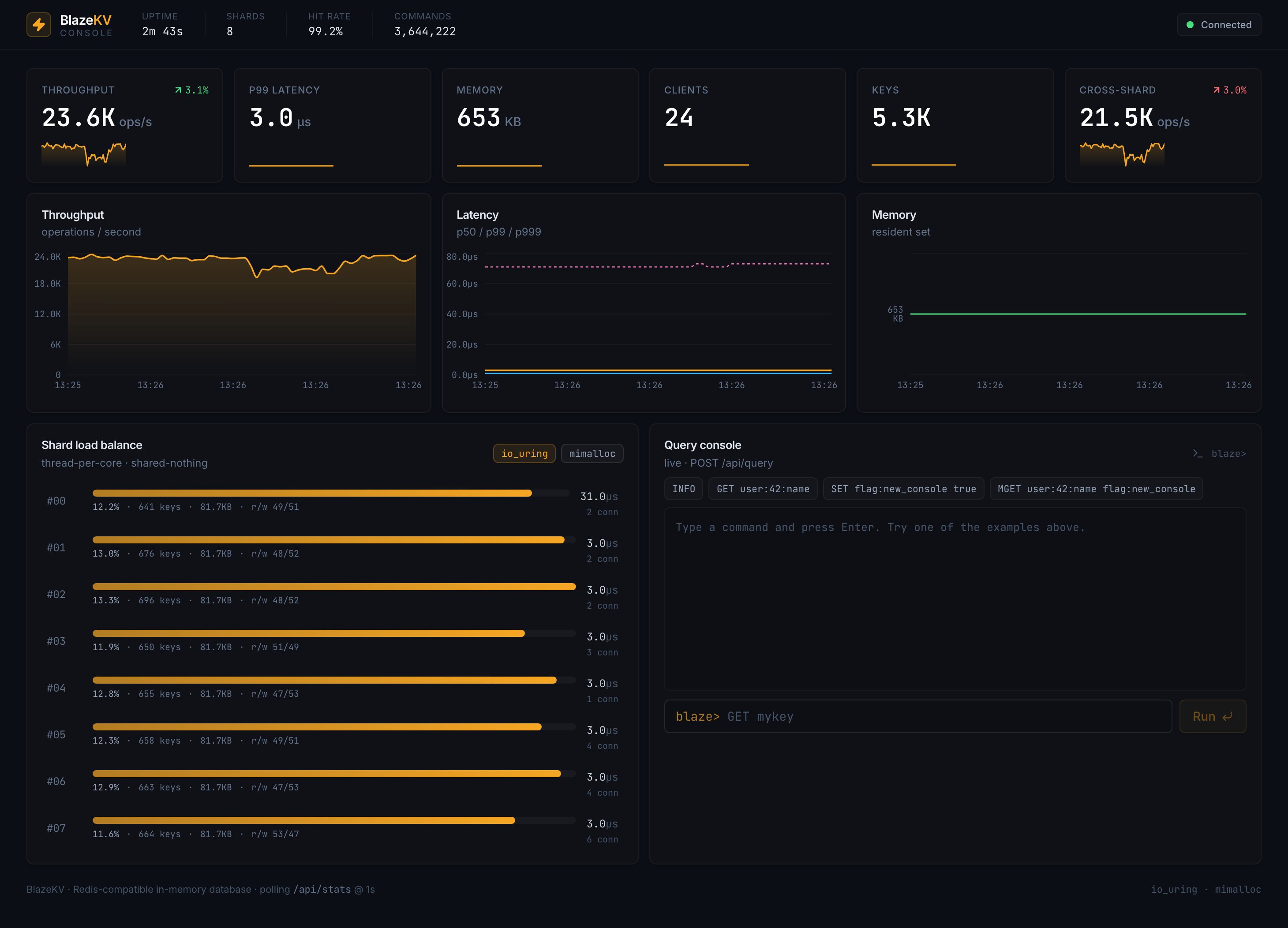The height and width of the screenshot is (928, 1288).
Task: Click the Connected status badge
Action: 1219,25
